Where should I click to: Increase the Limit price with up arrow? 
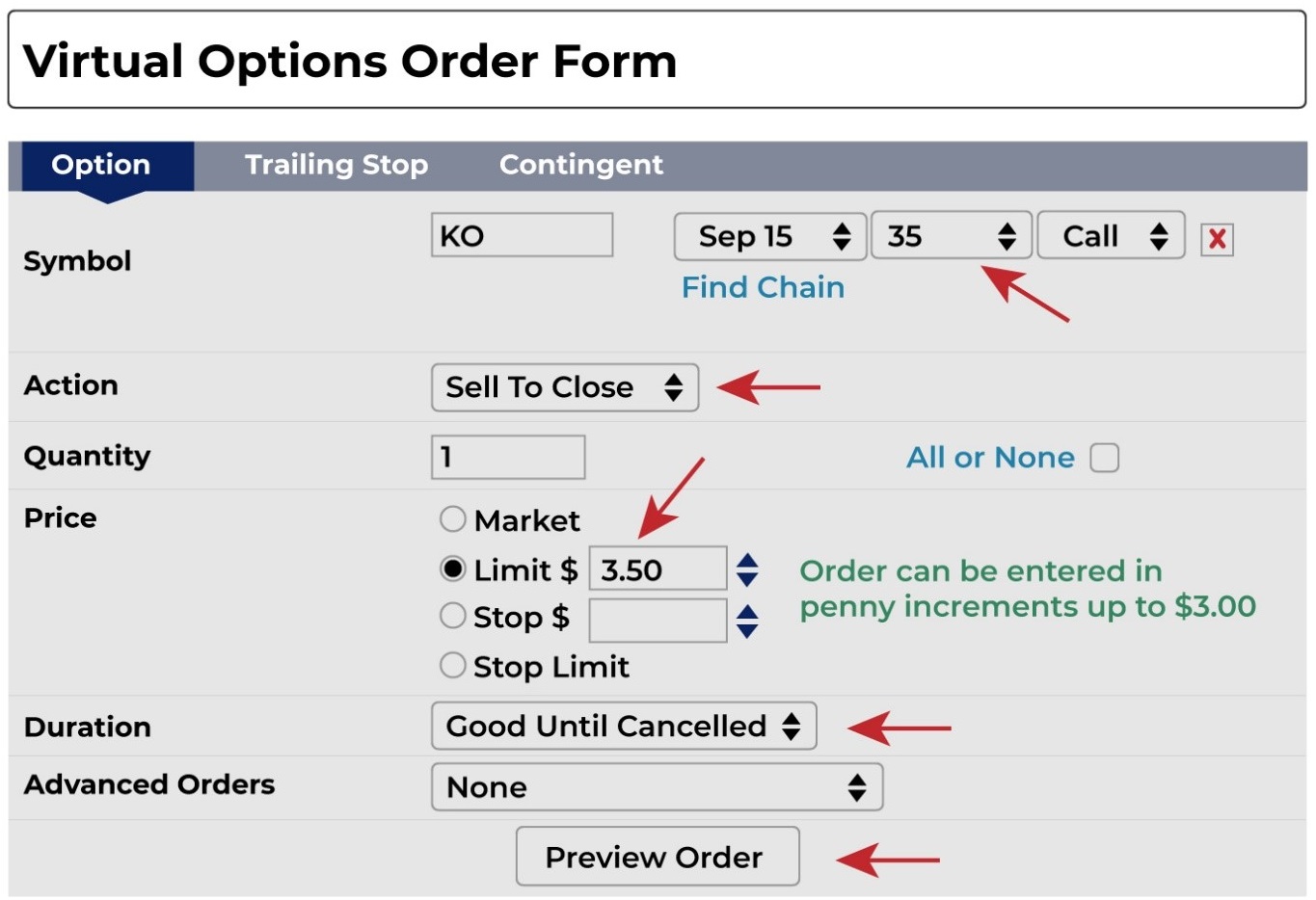coord(747,561)
